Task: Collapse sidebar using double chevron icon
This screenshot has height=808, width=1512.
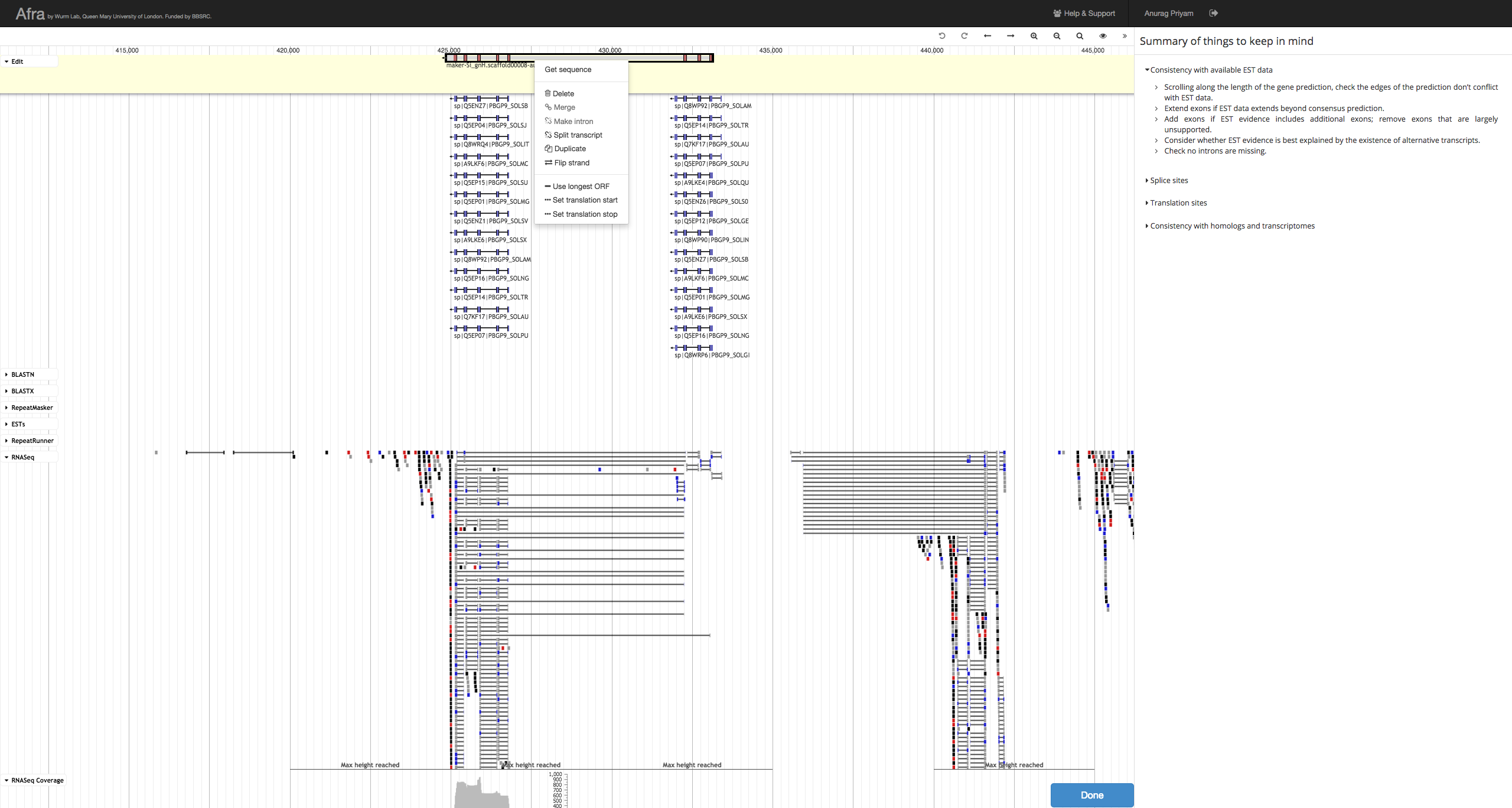Action: pyautogui.click(x=1125, y=36)
